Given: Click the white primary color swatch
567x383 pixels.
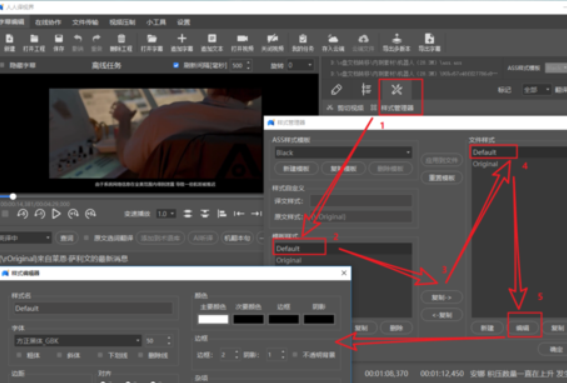Looking at the screenshot, I should pos(213,319).
